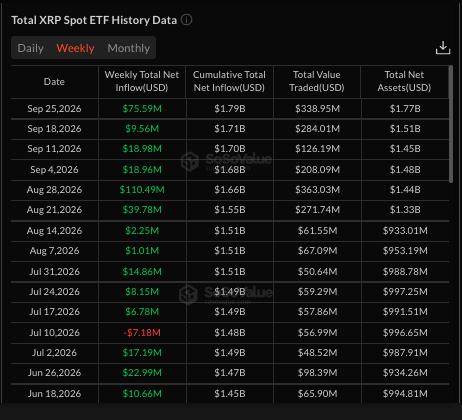Click the $1.01M weekly inflow value

click(x=142, y=251)
